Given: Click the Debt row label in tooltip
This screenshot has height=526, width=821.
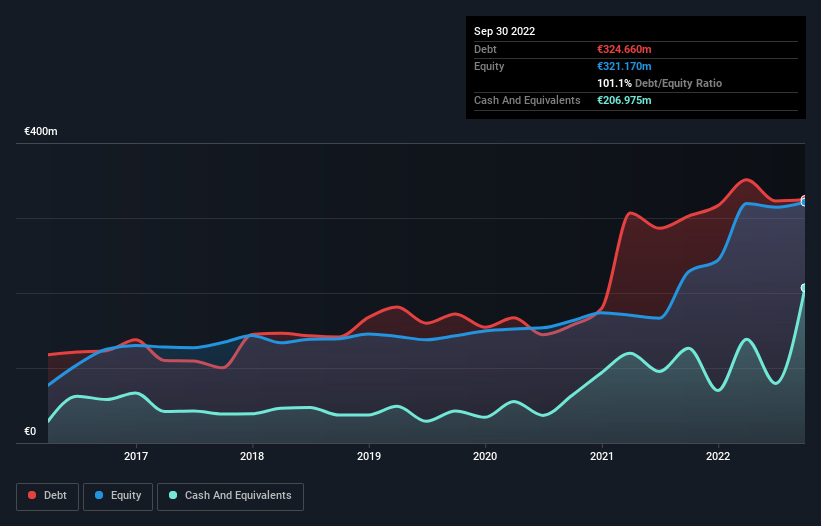Looking at the screenshot, I should (485, 49).
